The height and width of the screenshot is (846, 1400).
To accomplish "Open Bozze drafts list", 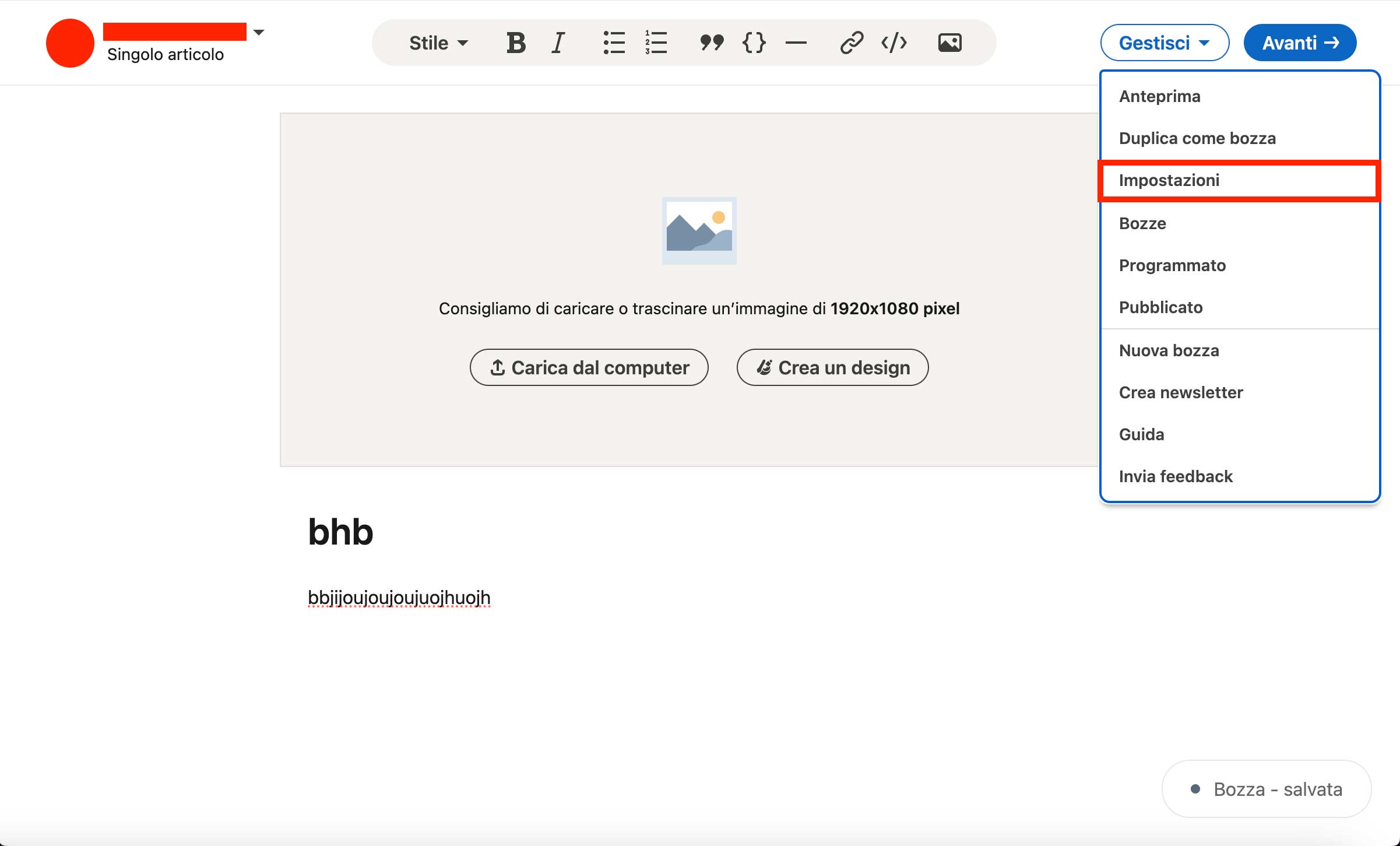I will [1240, 223].
